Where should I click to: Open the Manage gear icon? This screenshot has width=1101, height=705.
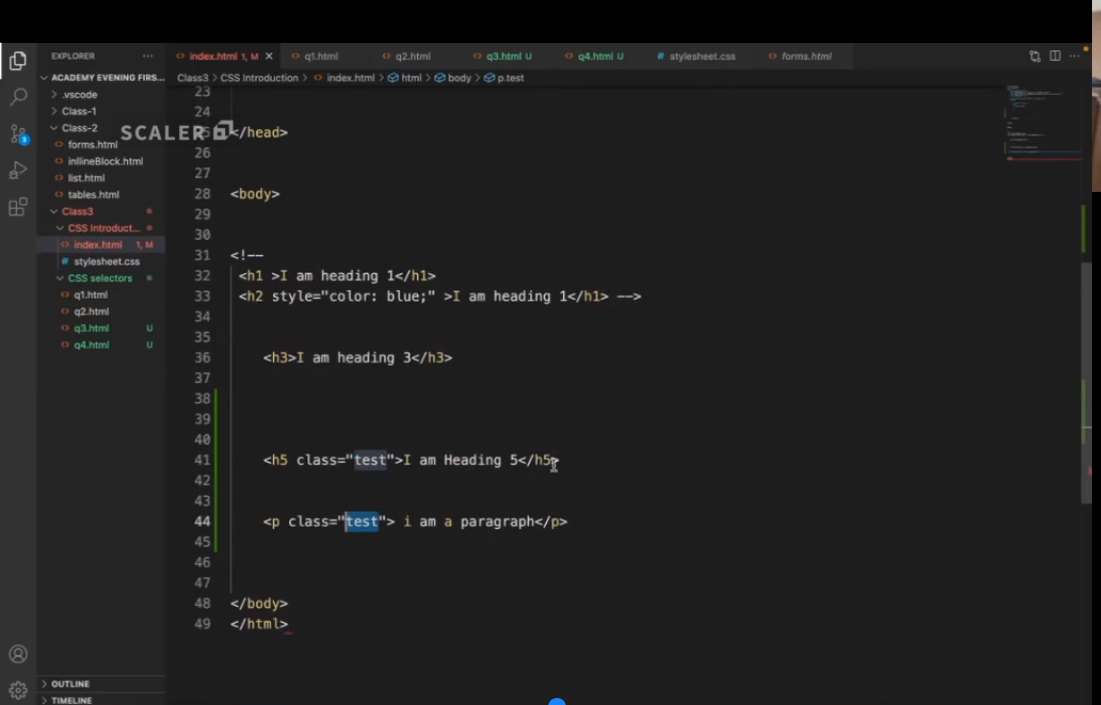coord(18,690)
